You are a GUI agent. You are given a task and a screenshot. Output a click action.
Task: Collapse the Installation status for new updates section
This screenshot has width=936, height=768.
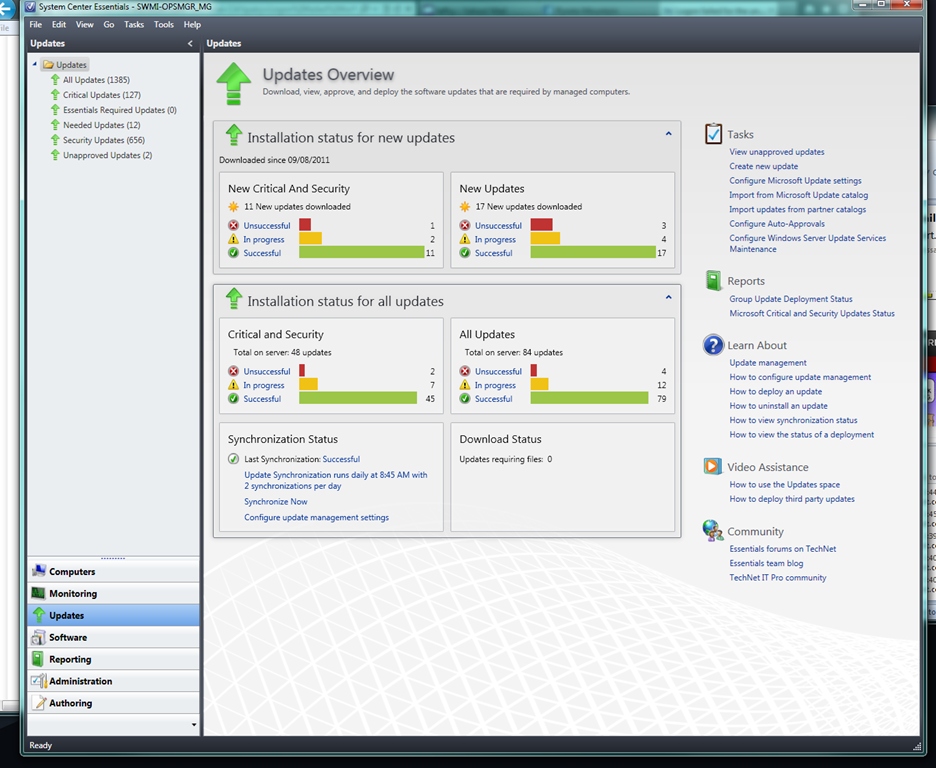[669, 133]
